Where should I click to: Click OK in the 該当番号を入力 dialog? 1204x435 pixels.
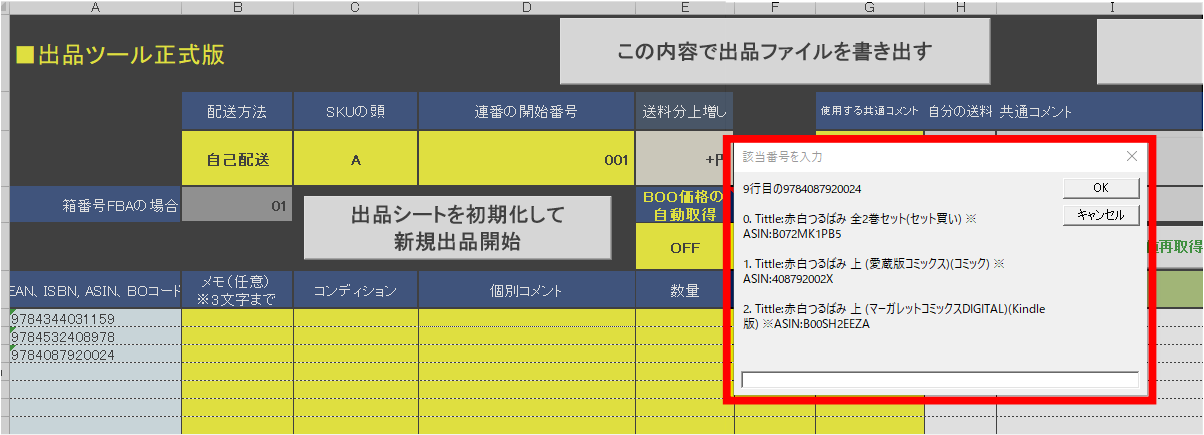pos(1100,188)
